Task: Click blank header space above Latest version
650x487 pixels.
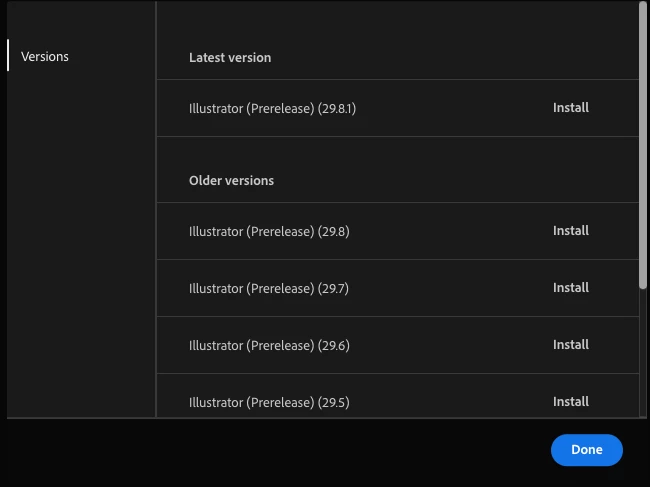Action: [x=397, y=21]
